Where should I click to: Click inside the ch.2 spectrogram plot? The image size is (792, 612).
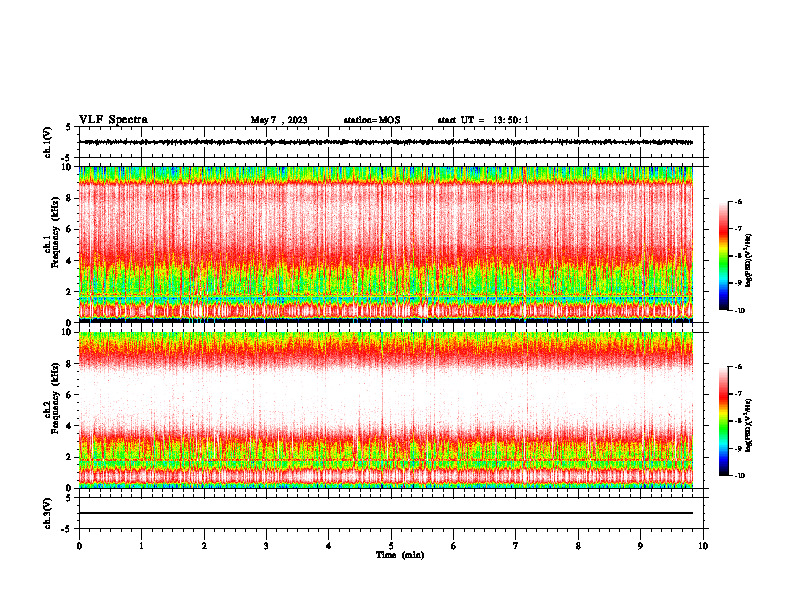[x=386, y=410]
